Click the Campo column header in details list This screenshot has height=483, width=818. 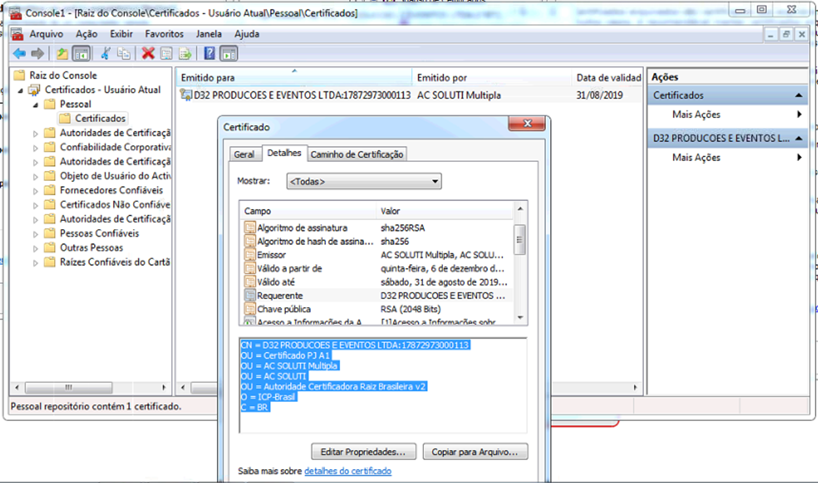pos(308,211)
